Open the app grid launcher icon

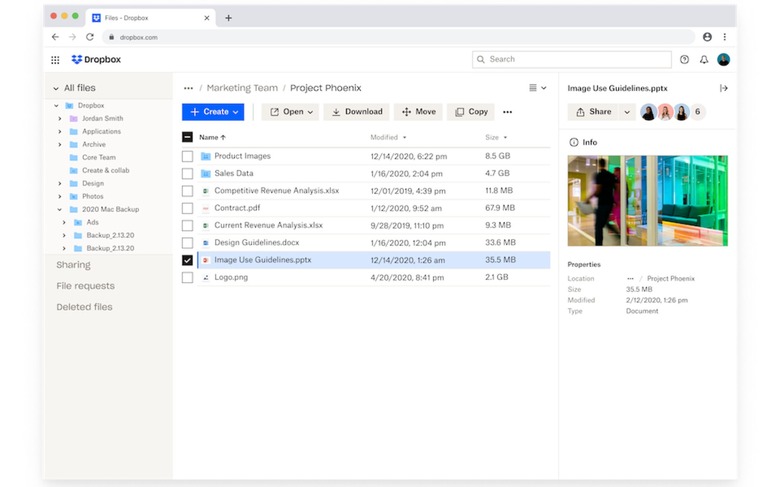point(55,60)
